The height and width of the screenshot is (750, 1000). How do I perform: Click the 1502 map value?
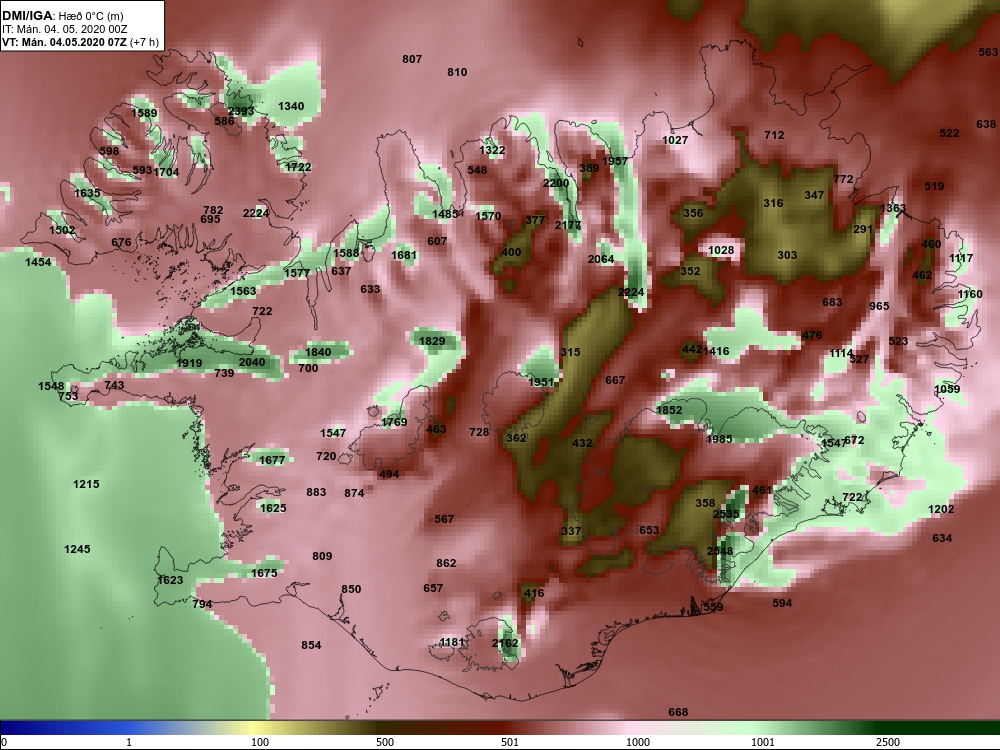point(62,230)
